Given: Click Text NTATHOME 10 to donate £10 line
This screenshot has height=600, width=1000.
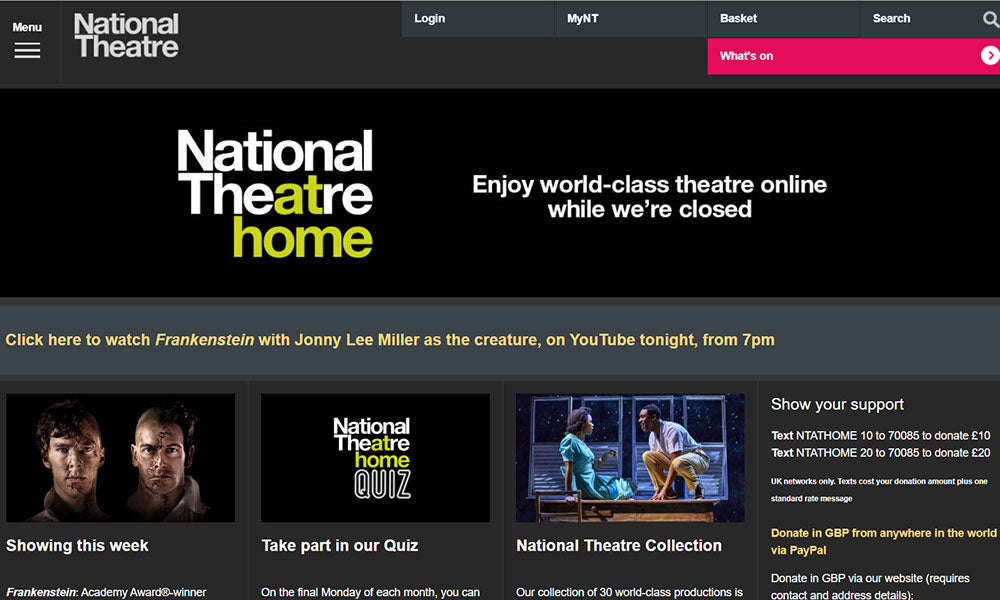Looking at the screenshot, I should [x=880, y=435].
